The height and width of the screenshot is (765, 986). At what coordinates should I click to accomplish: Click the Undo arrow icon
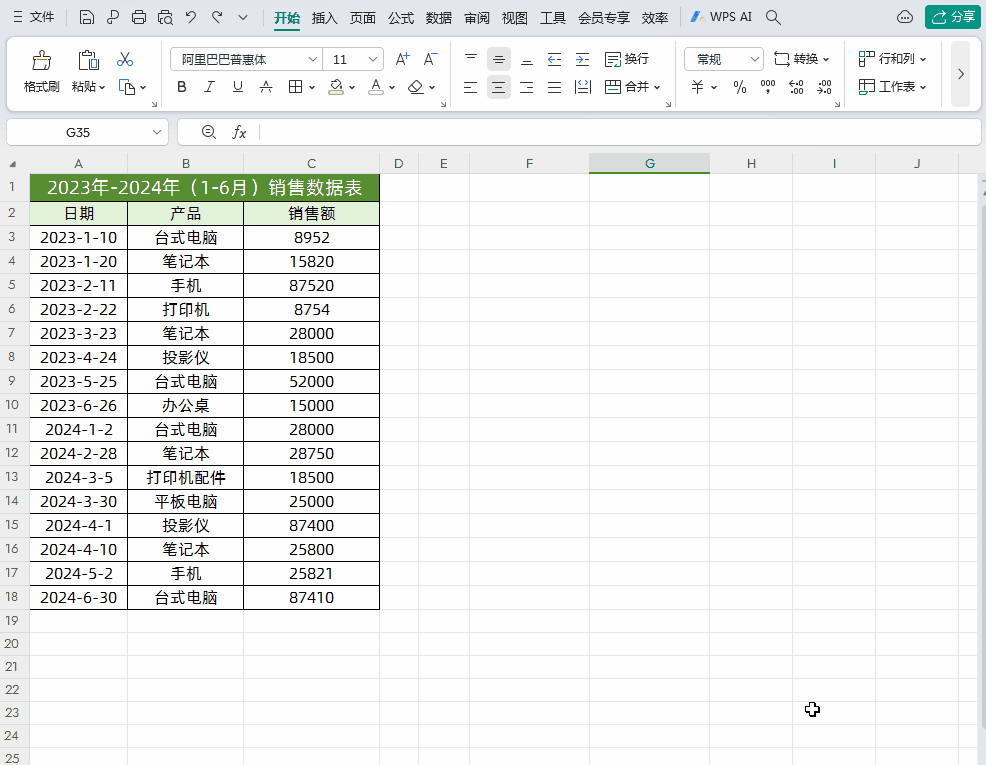(191, 17)
